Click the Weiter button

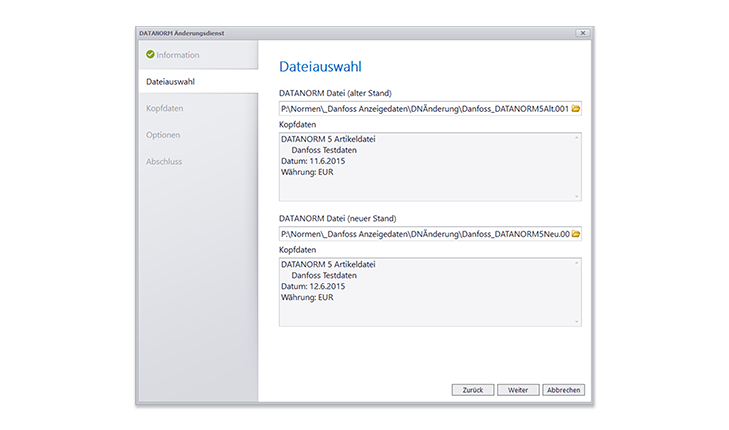518,390
